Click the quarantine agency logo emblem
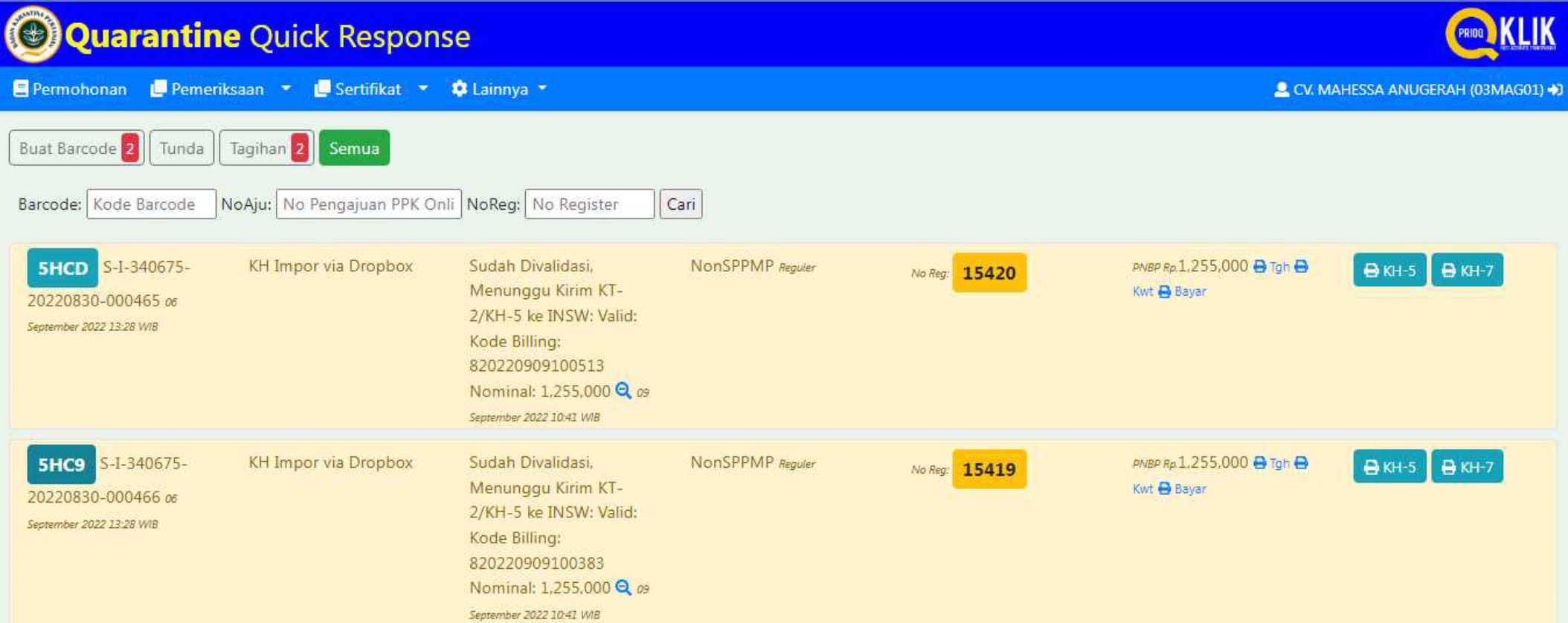Viewport: 1568px width, 623px height. click(x=31, y=34)
